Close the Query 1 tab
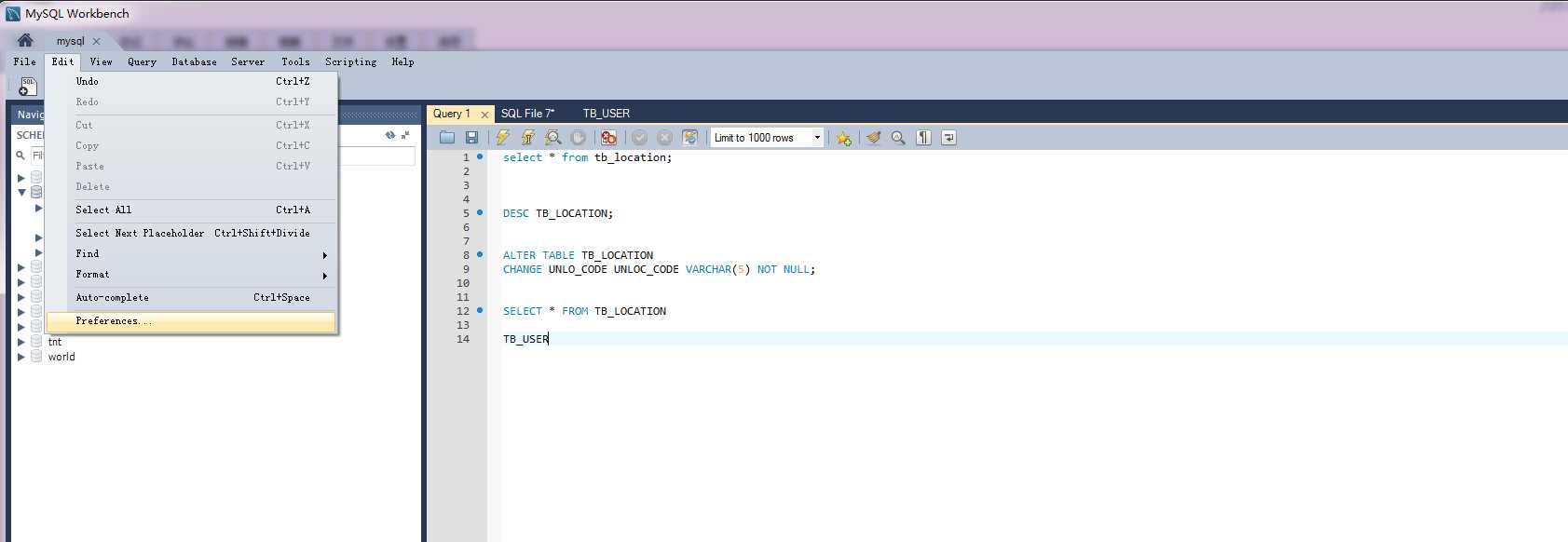This screenshot has width=1568, height=542. tap(484, 115)
